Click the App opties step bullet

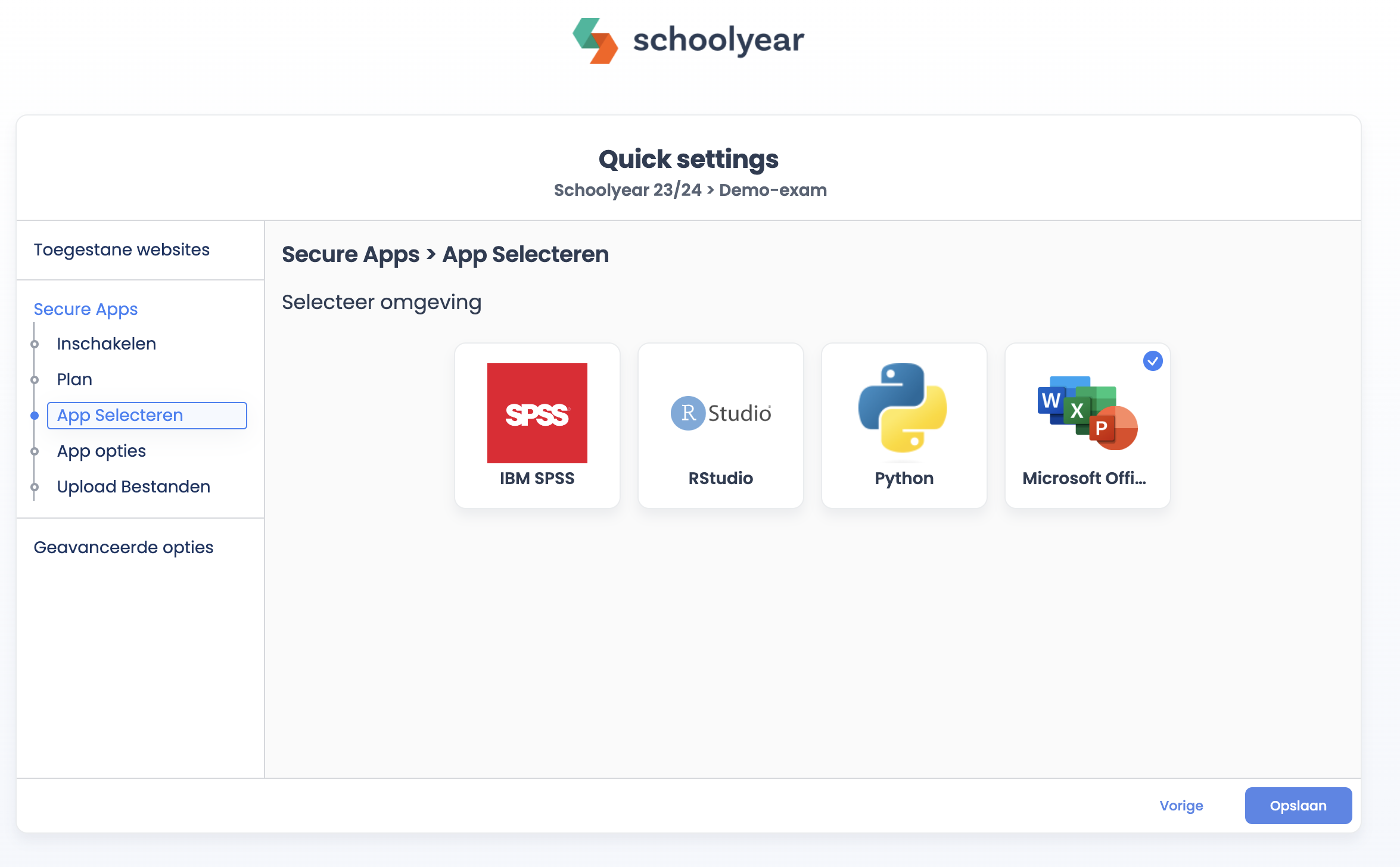point(35,451)
